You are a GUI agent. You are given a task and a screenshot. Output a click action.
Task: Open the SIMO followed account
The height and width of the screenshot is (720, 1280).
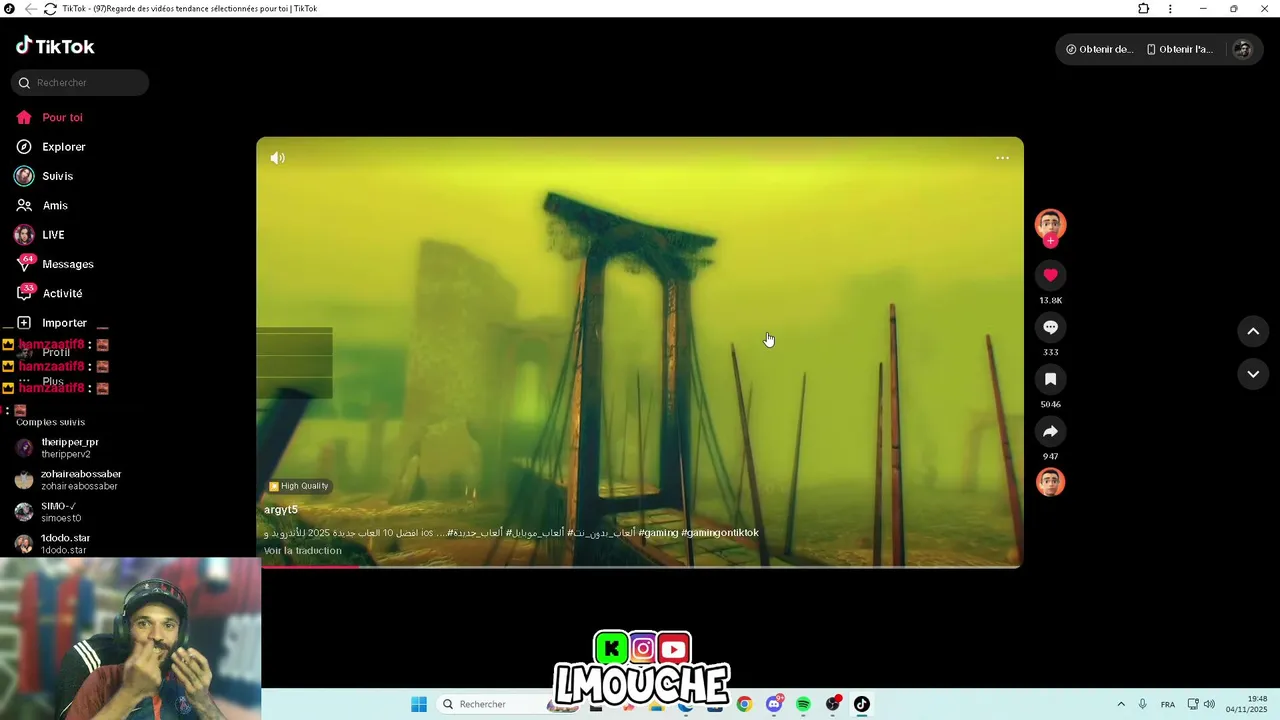(50, 512)
